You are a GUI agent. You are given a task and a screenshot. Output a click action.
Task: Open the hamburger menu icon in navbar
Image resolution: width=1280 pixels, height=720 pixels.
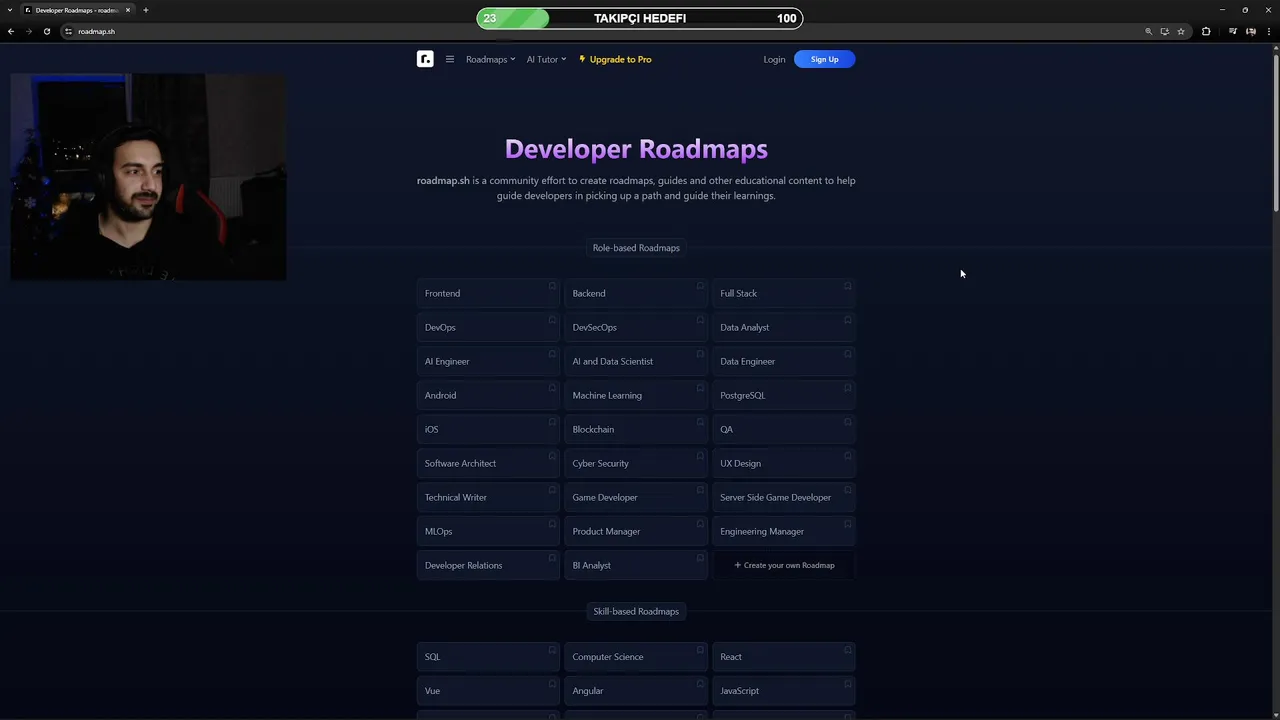click(x=450, y=59)
